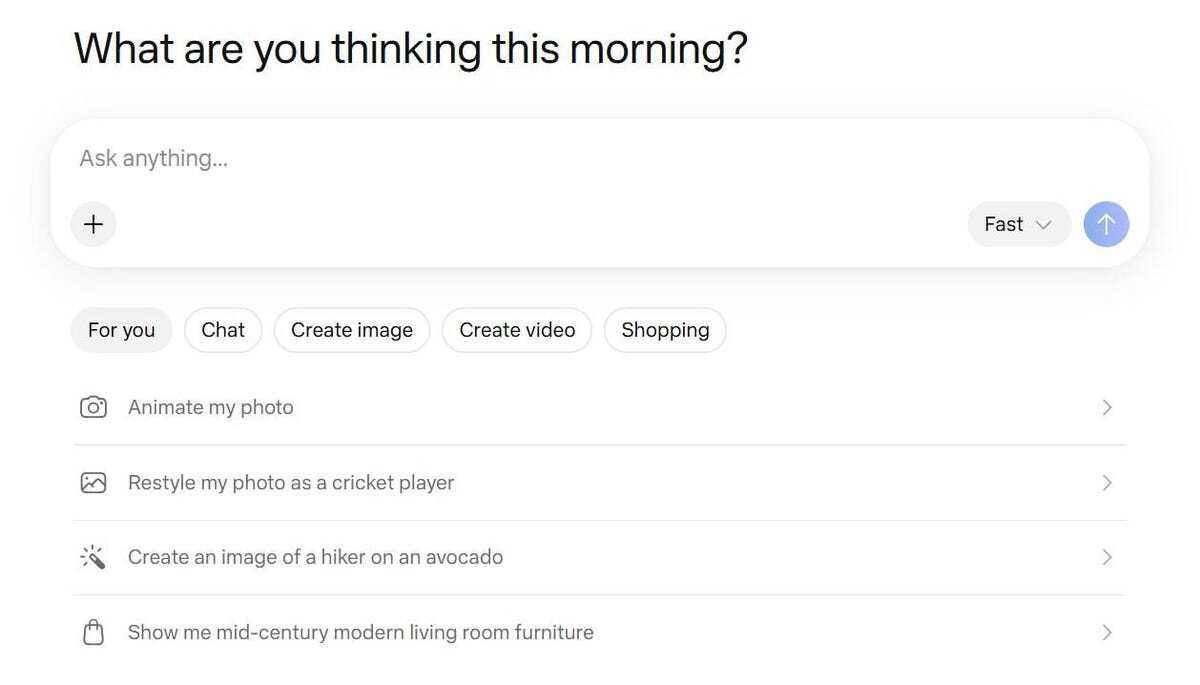Open the attachment plus icon
1200x685 pixels.
(x=93, y=224)
